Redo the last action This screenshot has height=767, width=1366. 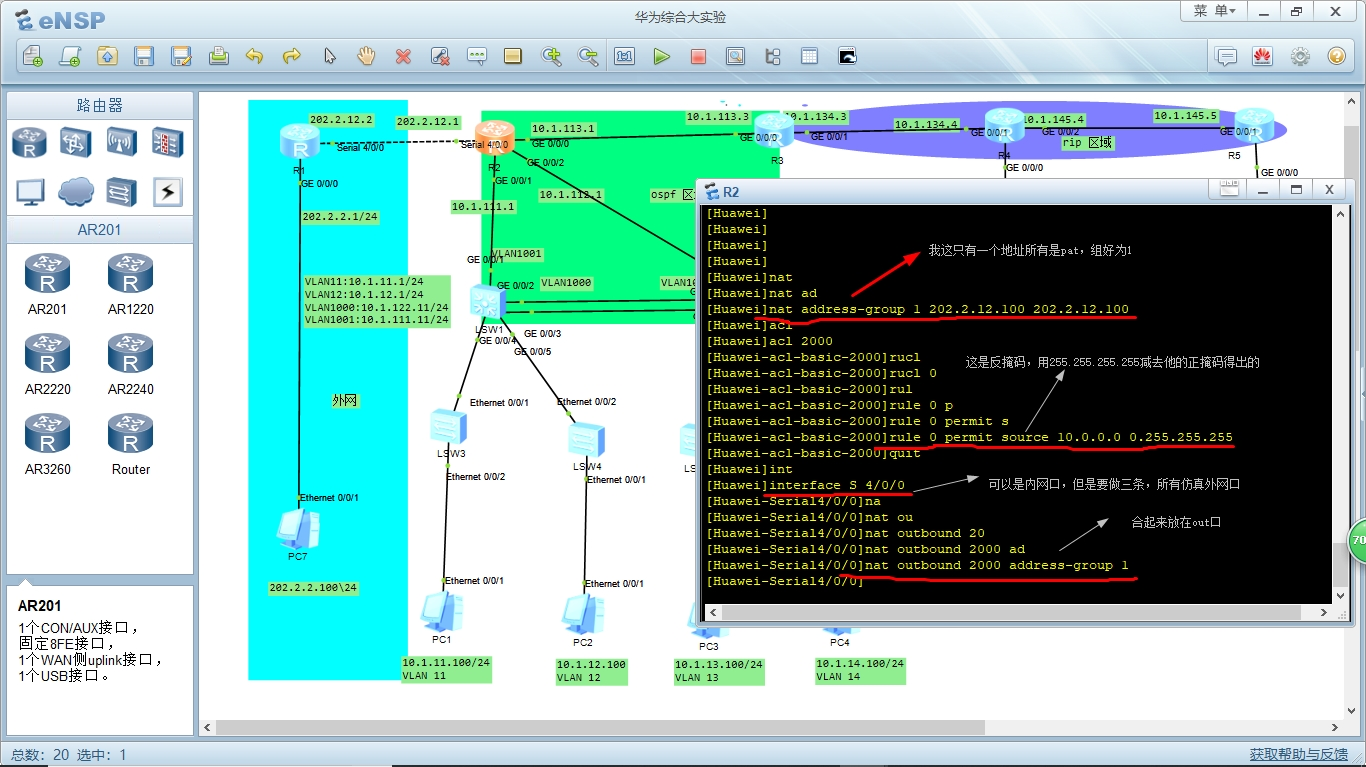point(292,56)
